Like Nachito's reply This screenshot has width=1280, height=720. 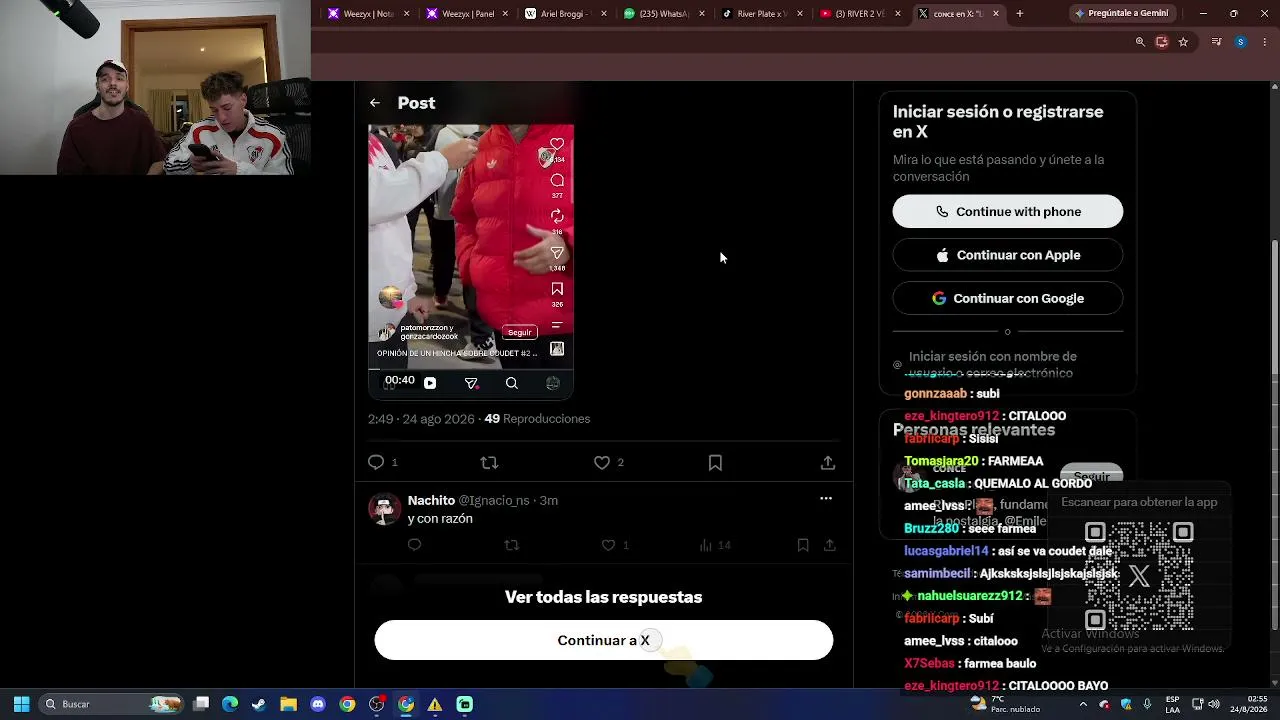coord(608,545)
